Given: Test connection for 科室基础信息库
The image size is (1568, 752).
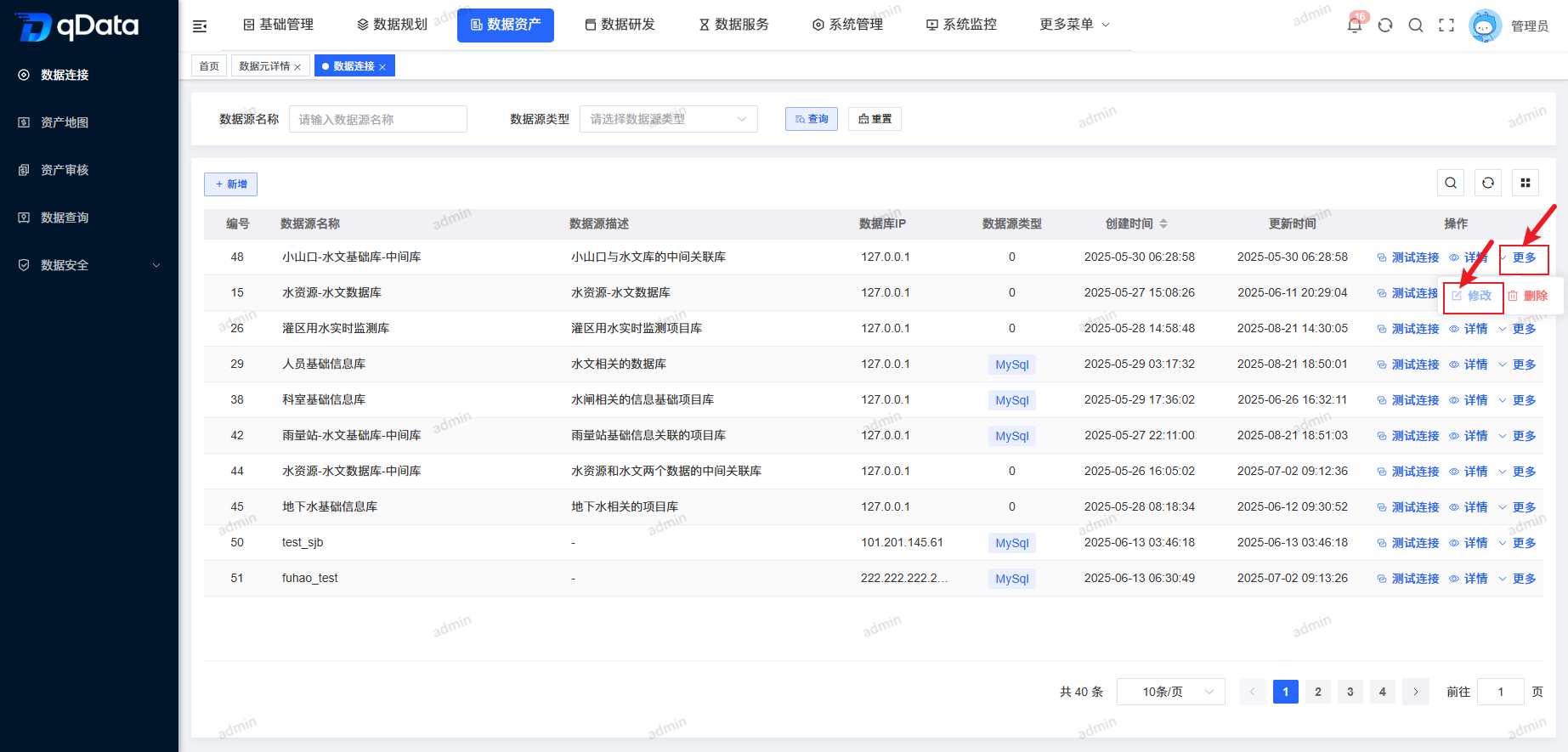Looking at the screenshot, I should pos(1408,400).
